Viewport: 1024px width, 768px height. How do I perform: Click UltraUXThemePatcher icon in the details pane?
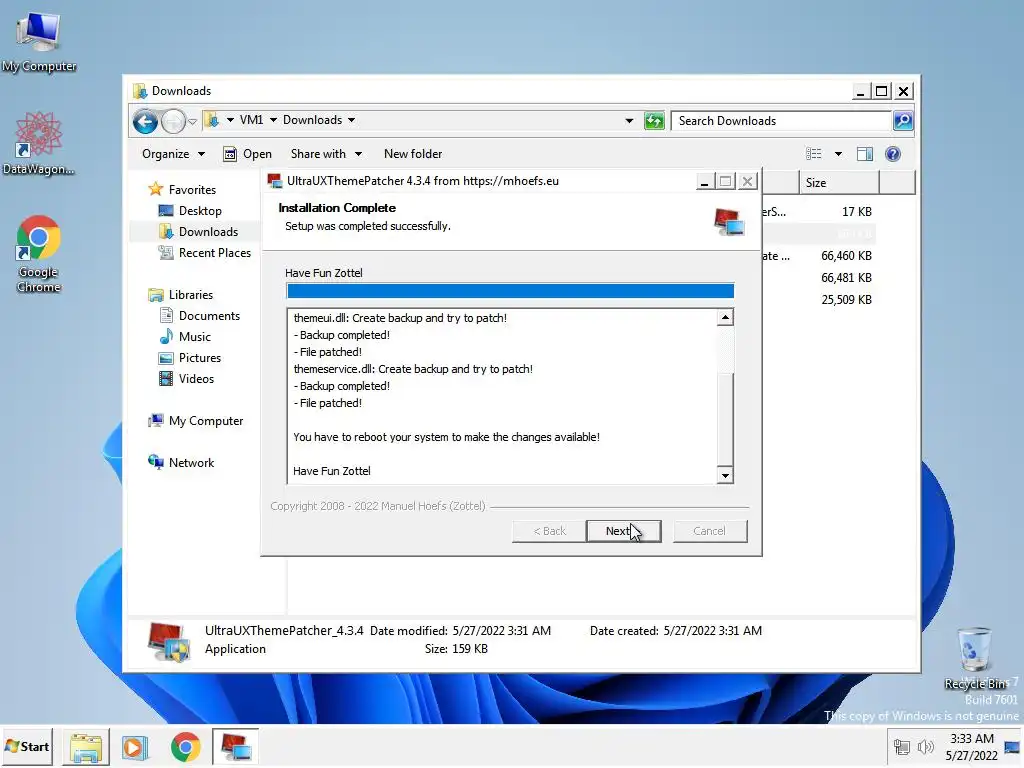tap(169, 641)
